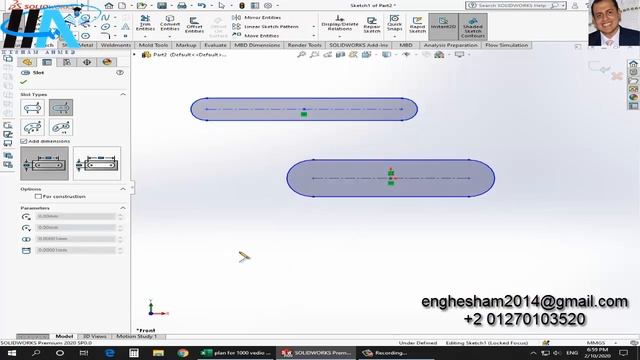Toggle Shaded Sketch Contours
Viewport: 640px width, 360px height.
pos(473,26)
